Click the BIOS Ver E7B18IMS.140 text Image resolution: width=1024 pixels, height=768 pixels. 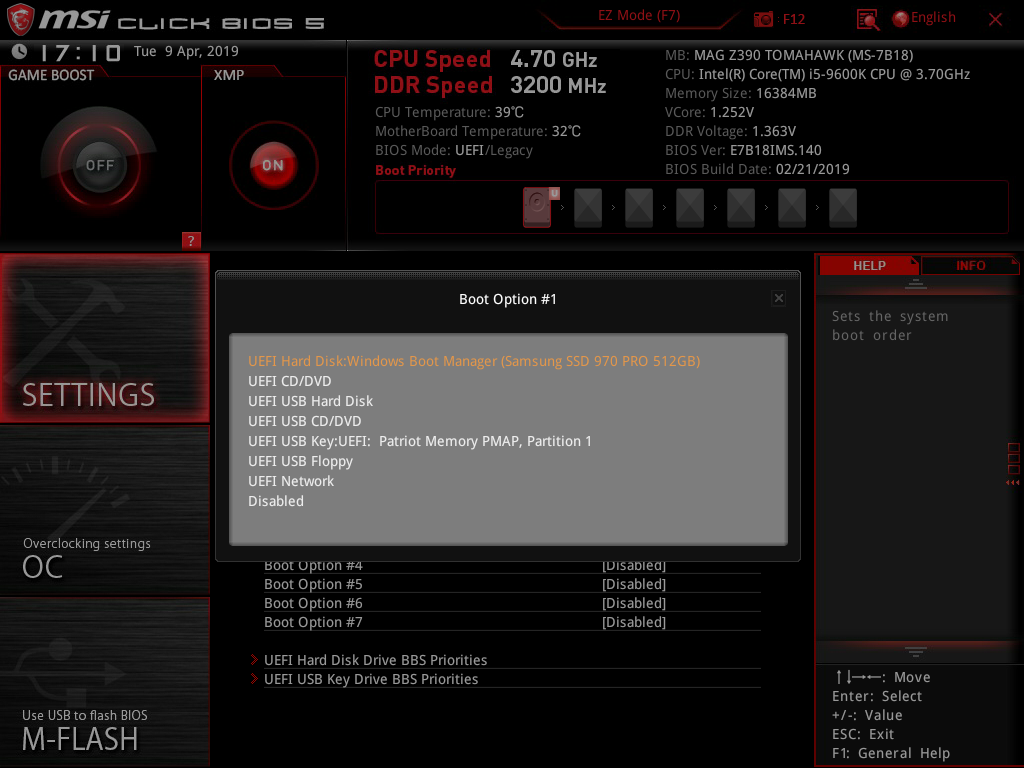[x=743, y=150]
